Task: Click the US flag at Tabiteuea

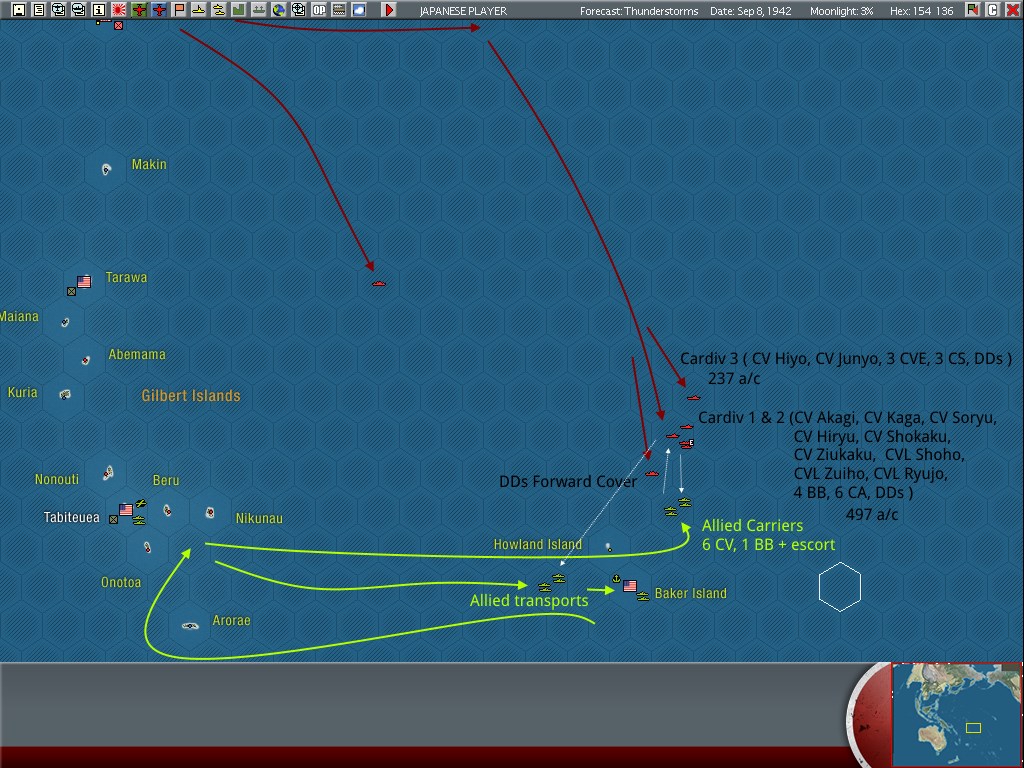Action: click(x=126, y=509)
